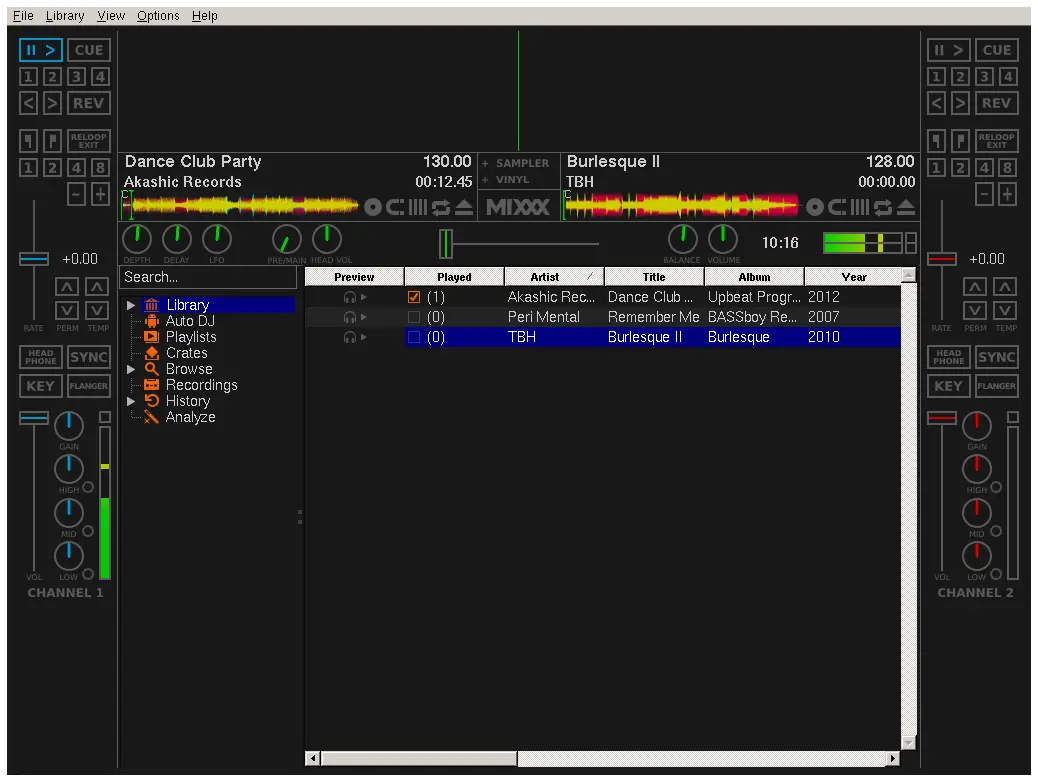Viewport: 1038px width, 782px height.
Task: Expand the Library tree node
Action: 131,305
